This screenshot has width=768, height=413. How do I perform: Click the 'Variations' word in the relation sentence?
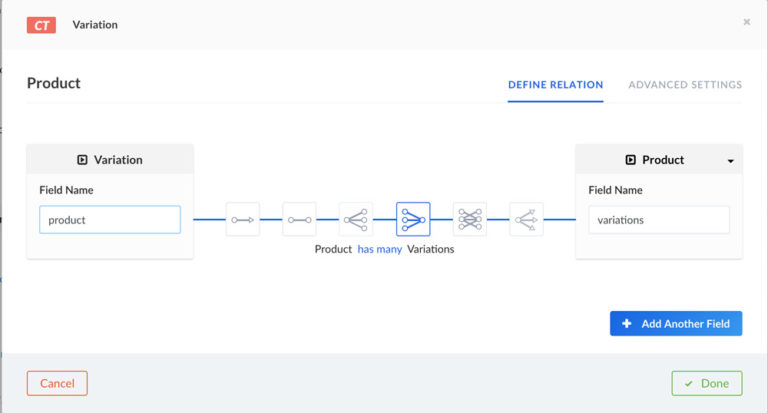pos(431,249)
